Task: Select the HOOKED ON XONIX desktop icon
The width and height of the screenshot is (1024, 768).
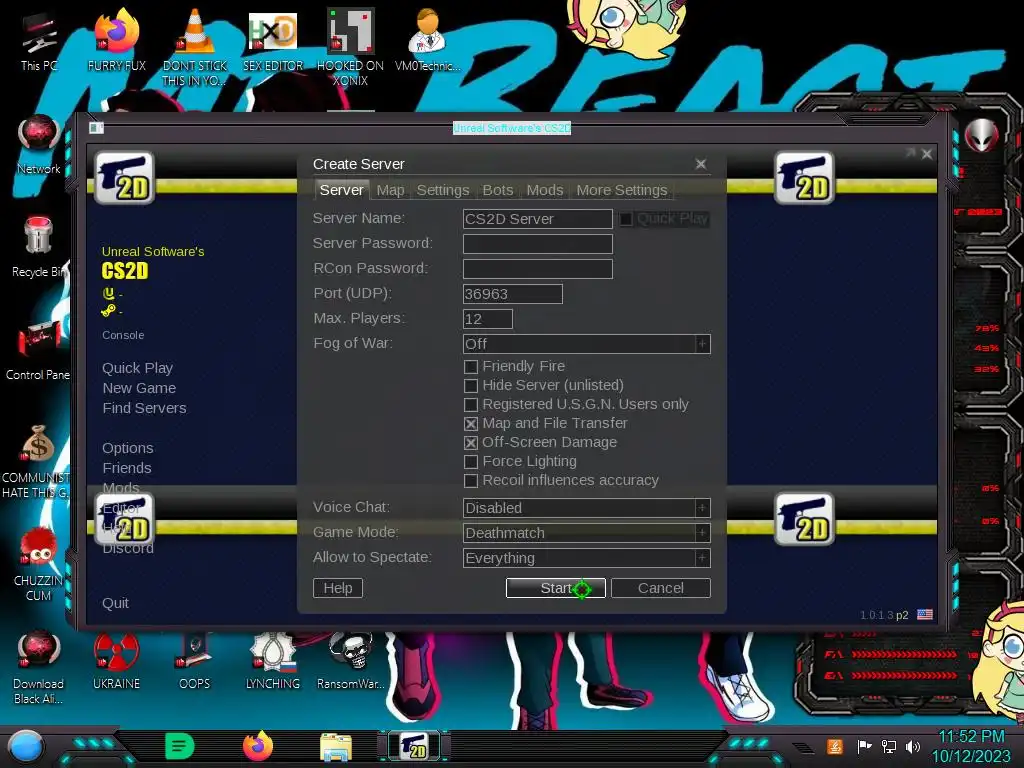Action: [x=350, y=47]
